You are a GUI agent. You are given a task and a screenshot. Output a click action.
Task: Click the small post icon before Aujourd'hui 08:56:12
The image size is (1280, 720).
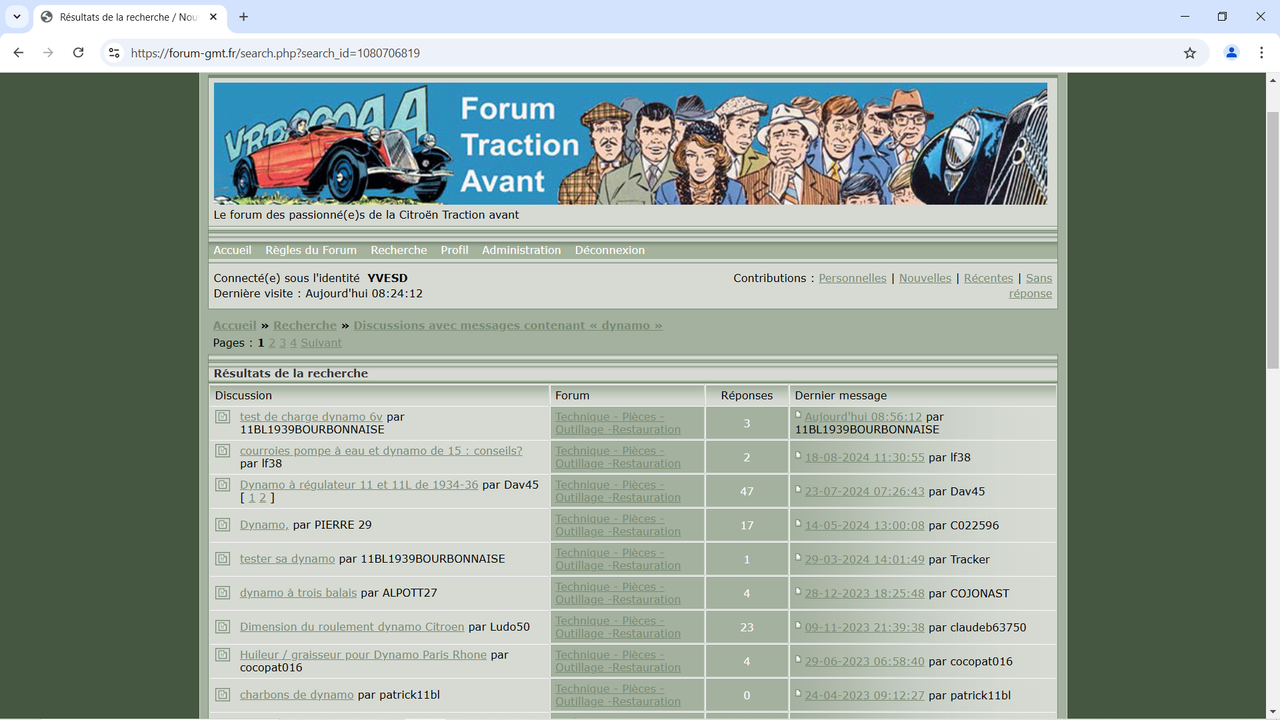click(x=798, y=414)
